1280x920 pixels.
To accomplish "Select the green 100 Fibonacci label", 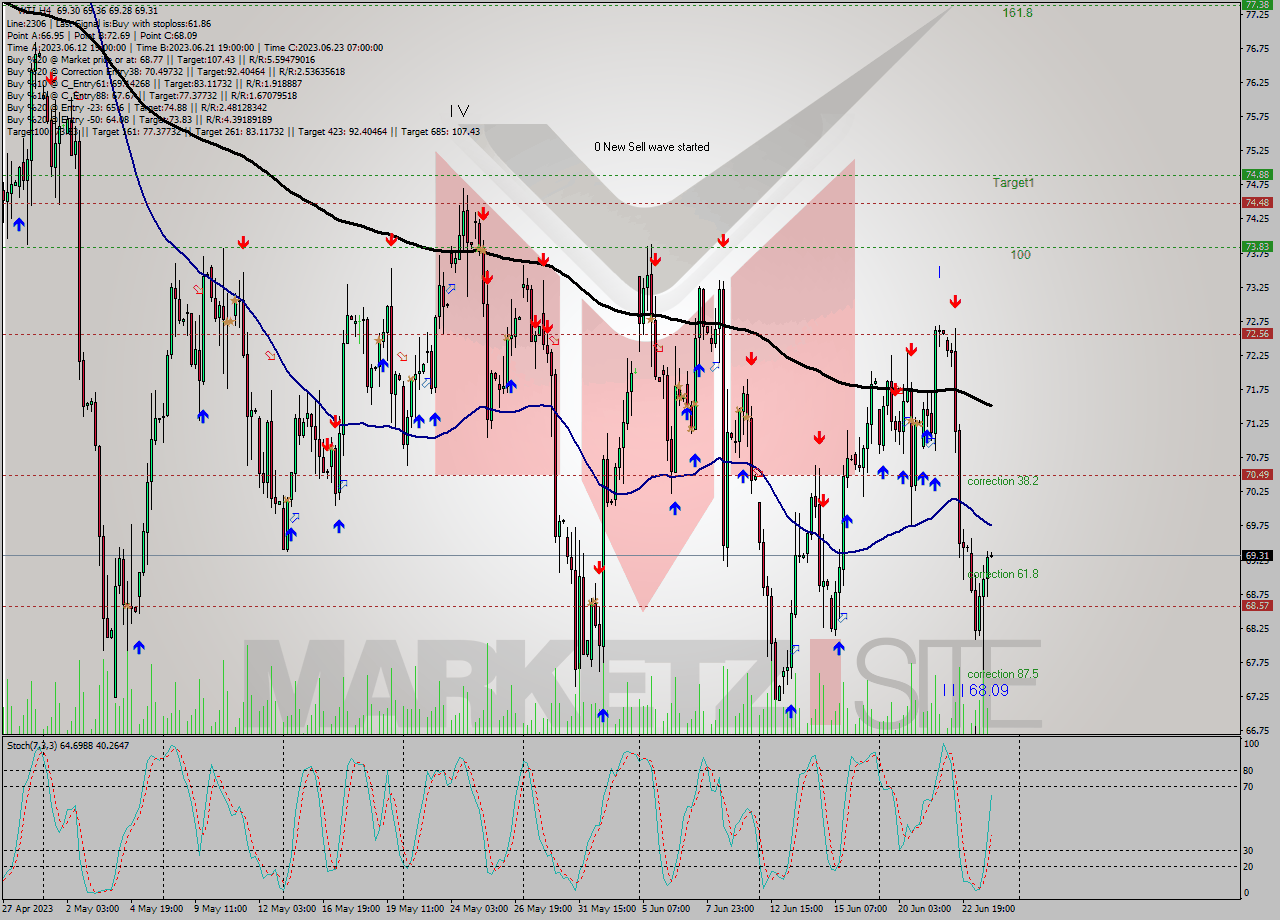I will click(x=1020, y=255).
